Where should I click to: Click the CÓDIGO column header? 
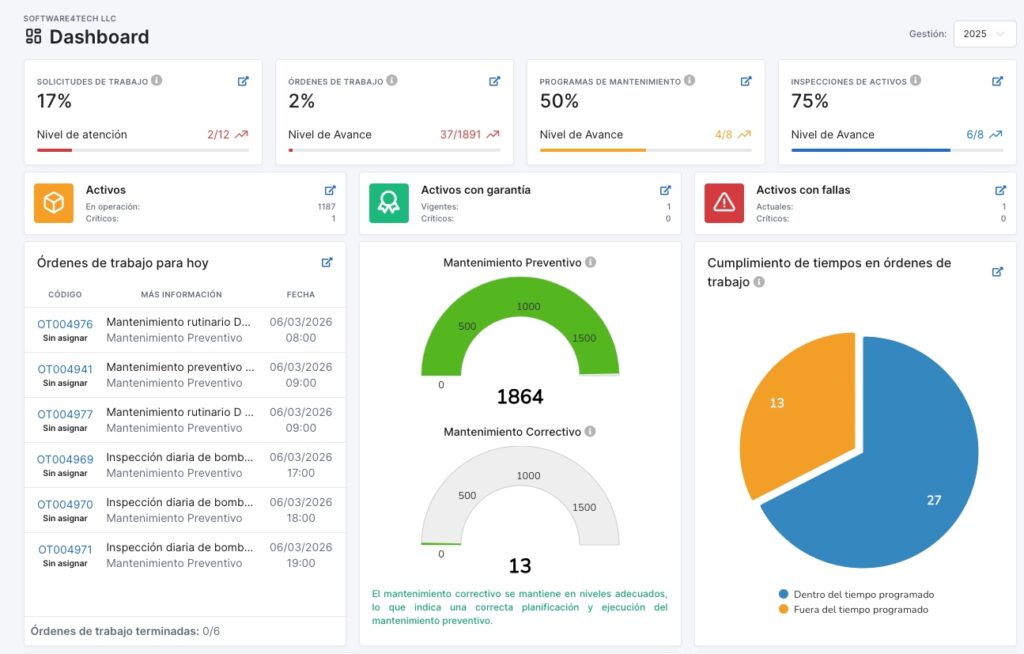click(65, 295)
